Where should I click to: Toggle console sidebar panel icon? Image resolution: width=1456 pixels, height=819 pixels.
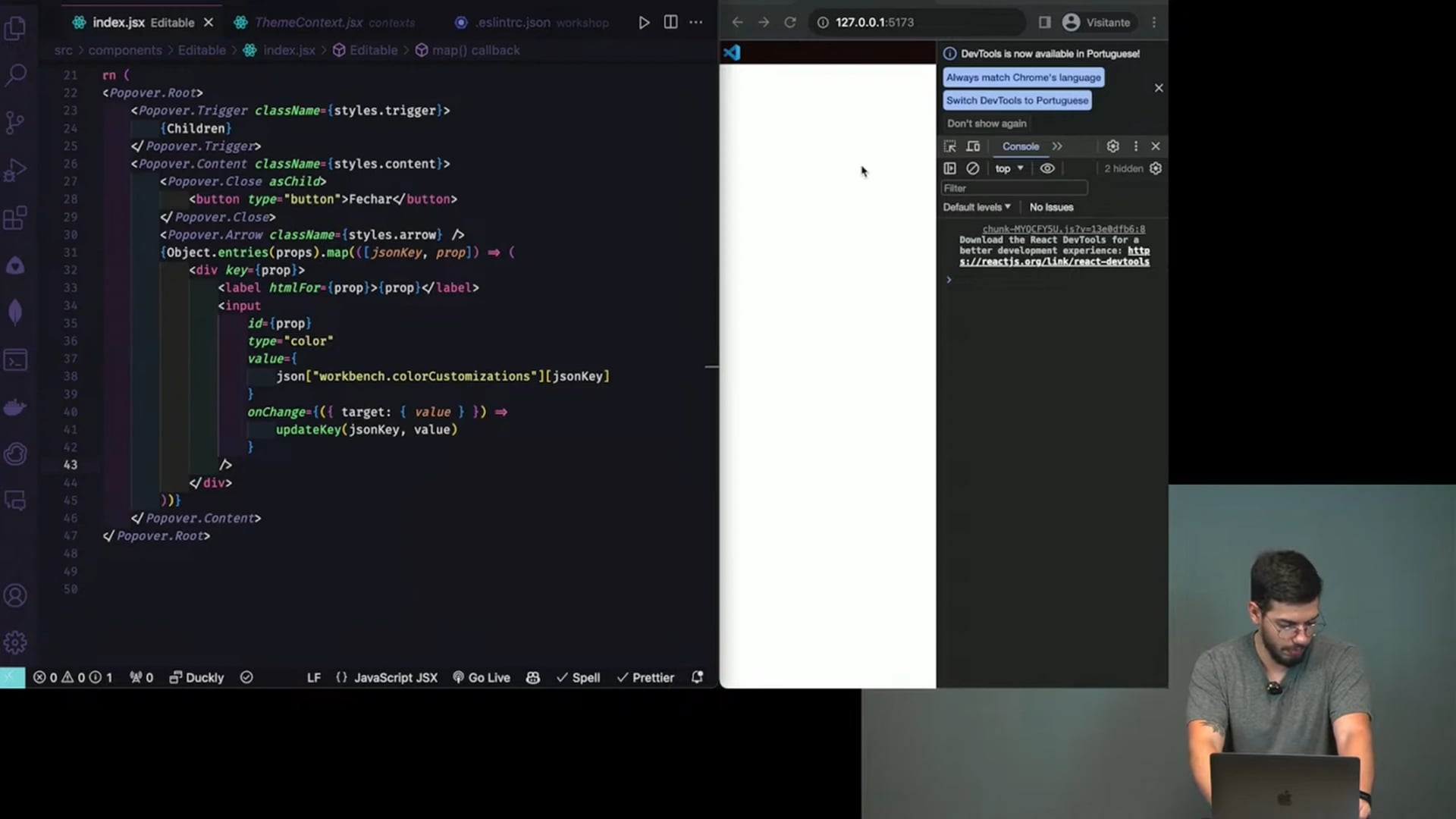tap(950, 168)
